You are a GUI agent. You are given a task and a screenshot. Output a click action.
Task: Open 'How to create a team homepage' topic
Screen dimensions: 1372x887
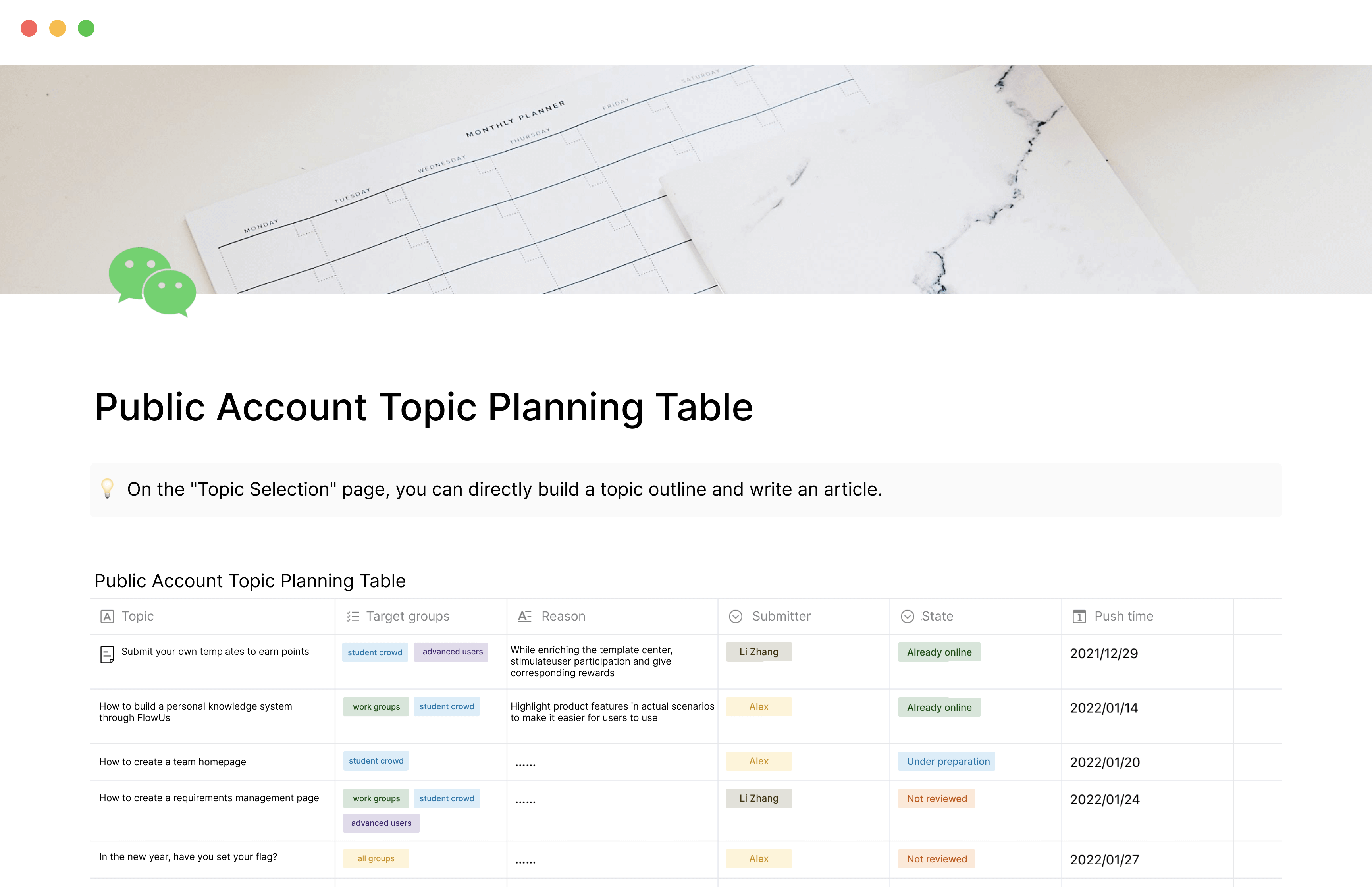coord(172,762)
